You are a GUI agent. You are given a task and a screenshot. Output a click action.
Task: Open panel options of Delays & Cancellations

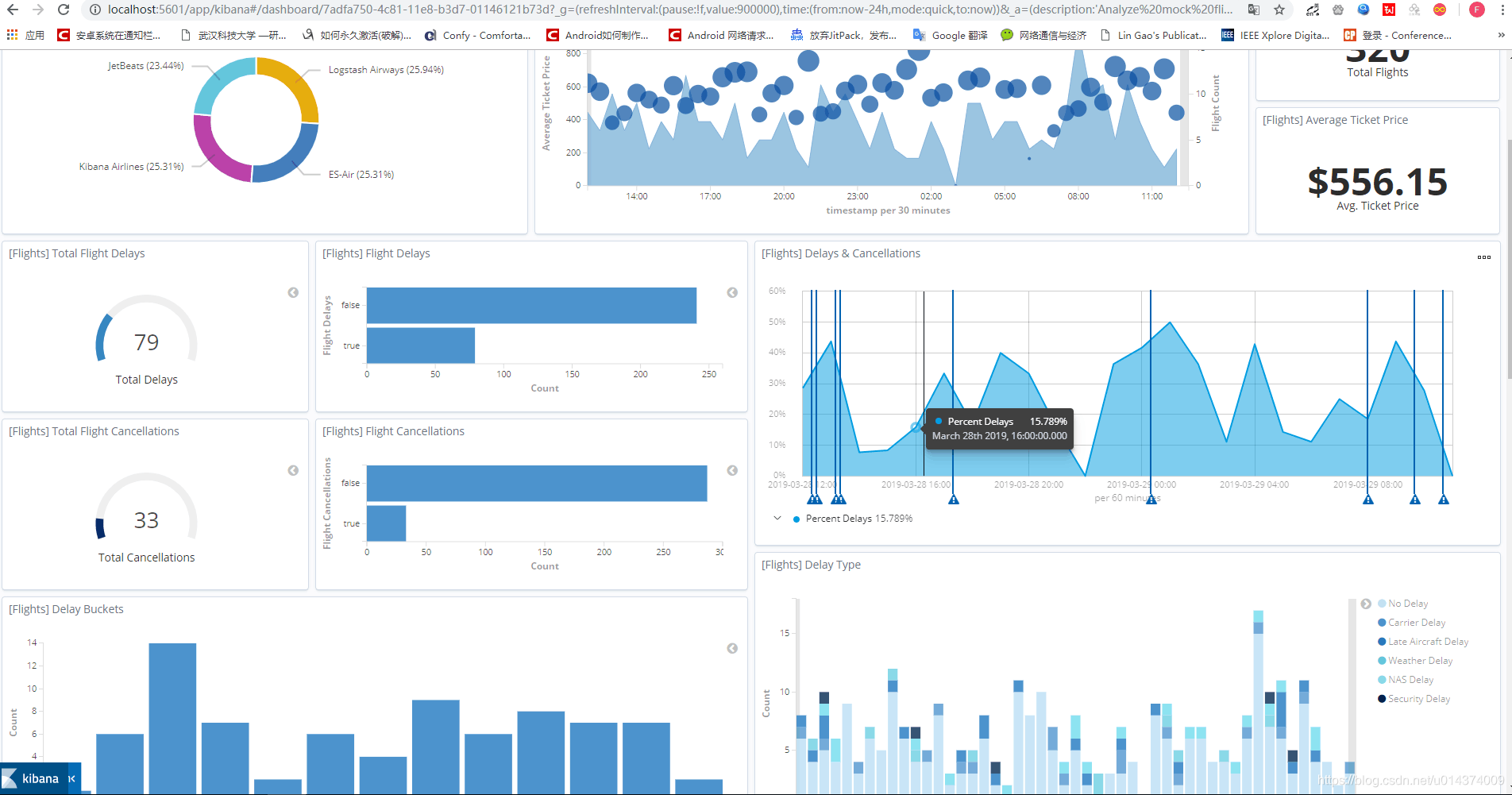[1483, 257]
